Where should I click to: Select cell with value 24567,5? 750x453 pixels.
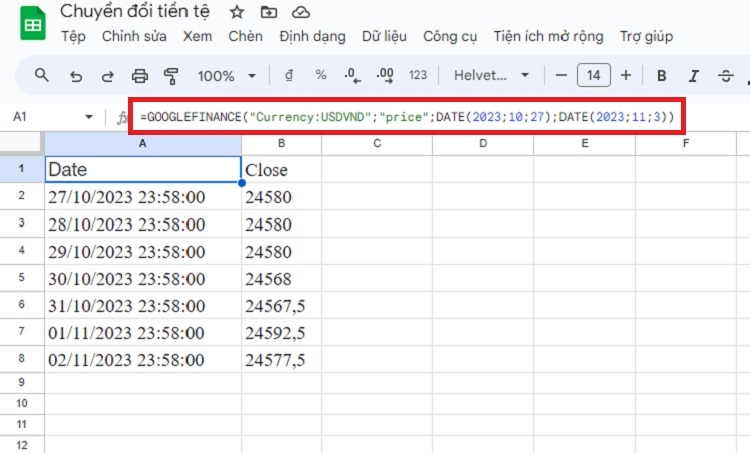281,305
